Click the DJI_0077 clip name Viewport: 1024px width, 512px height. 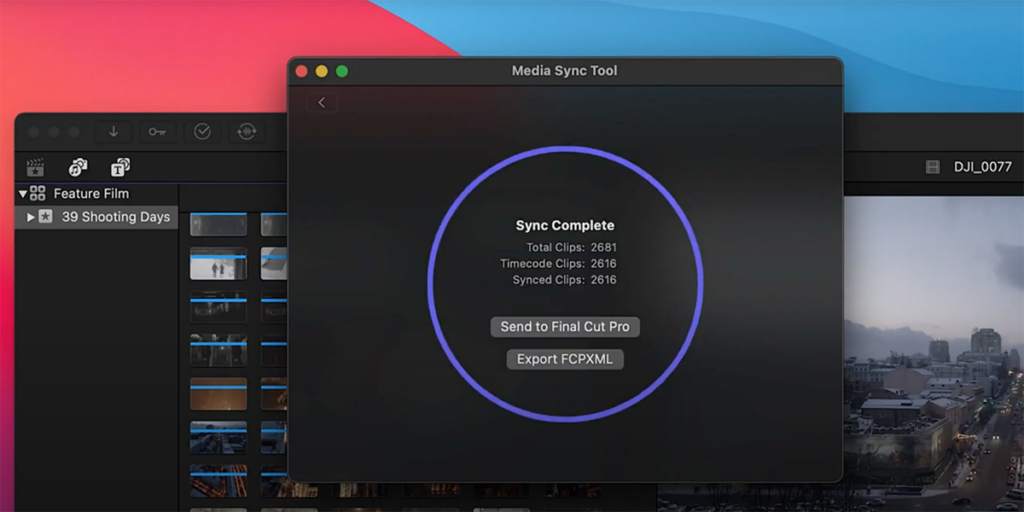coord(983,167)
